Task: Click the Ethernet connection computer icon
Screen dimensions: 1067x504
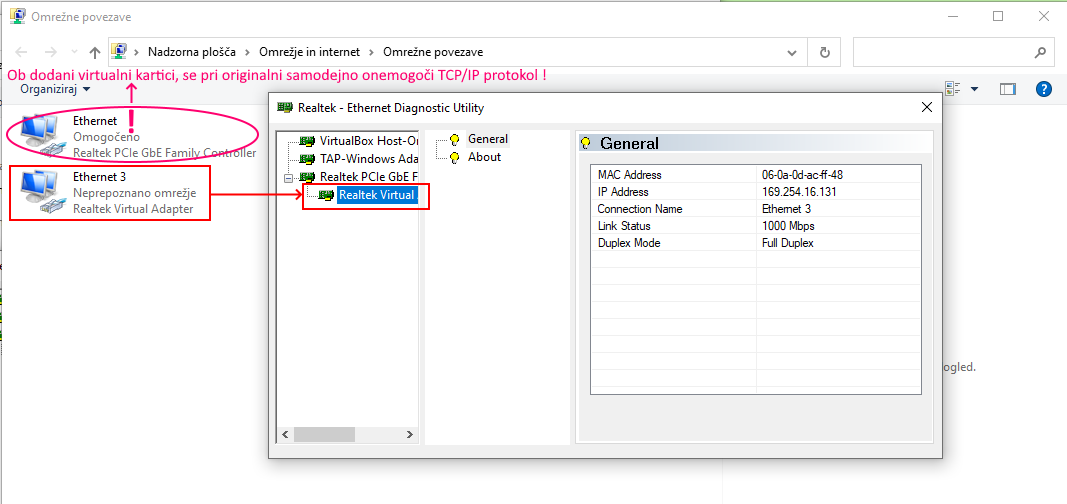Action: [43, 137]
